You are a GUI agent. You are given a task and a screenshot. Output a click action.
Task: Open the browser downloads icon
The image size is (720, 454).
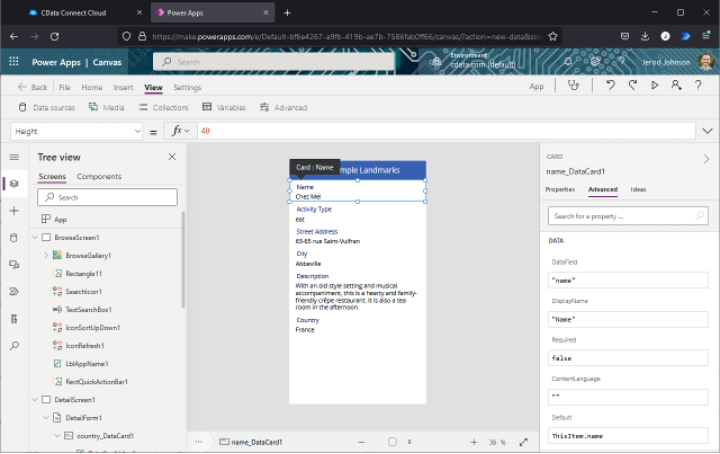[x=645, y=36]
